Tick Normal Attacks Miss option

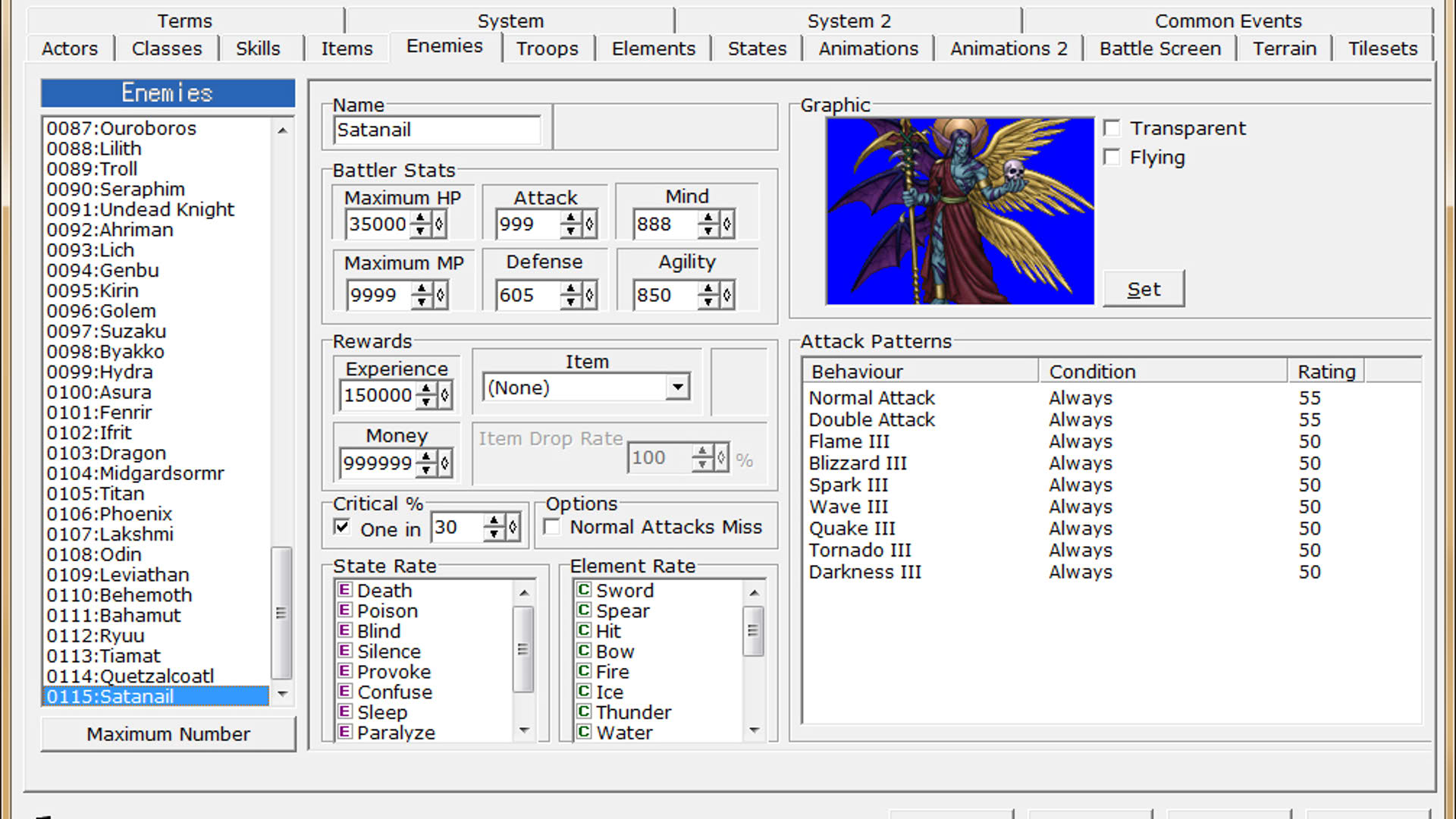pyautogui.click(x=552, y=527)
